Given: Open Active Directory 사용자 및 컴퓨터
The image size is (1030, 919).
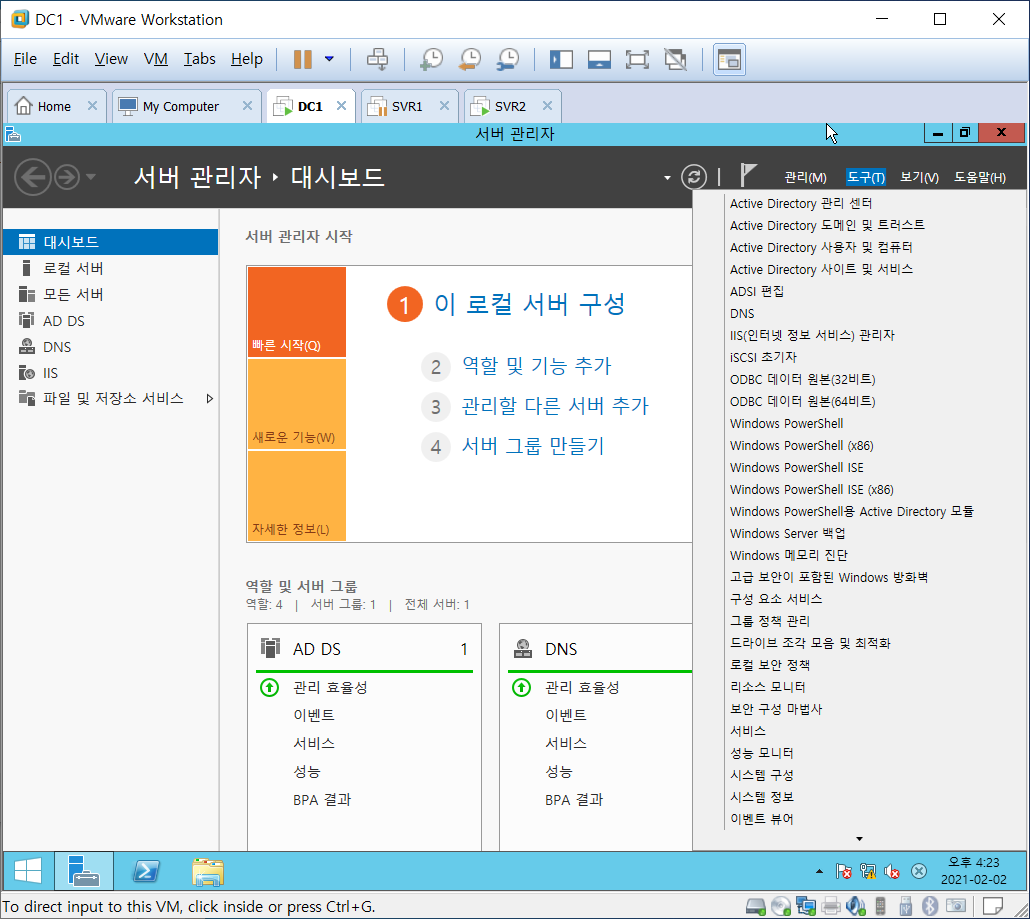Looking at the screenshot, I should pos(820,248).
